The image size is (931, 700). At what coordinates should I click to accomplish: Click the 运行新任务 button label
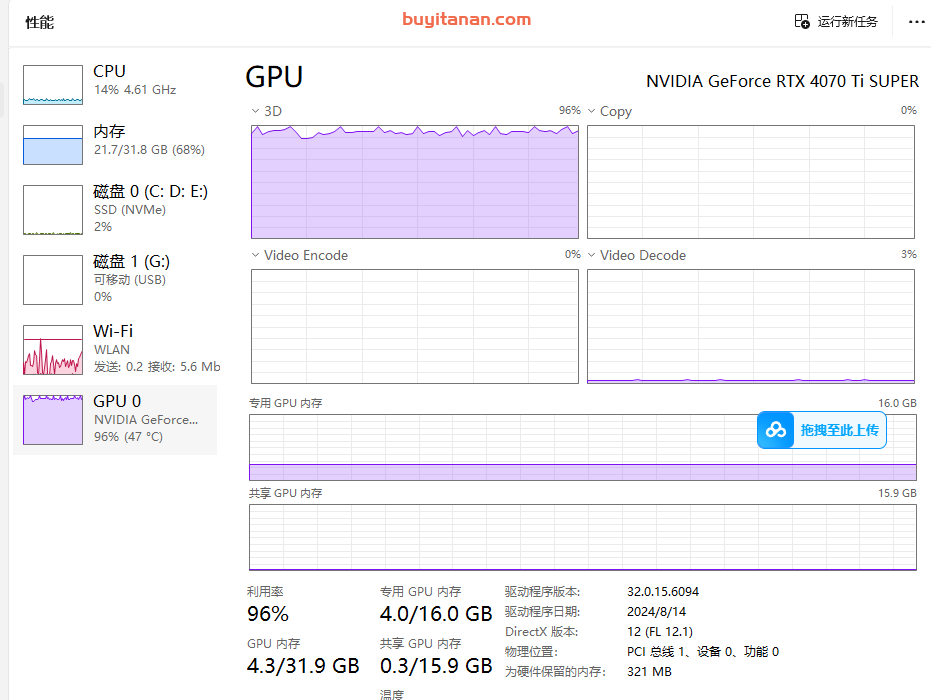[847, 21]
